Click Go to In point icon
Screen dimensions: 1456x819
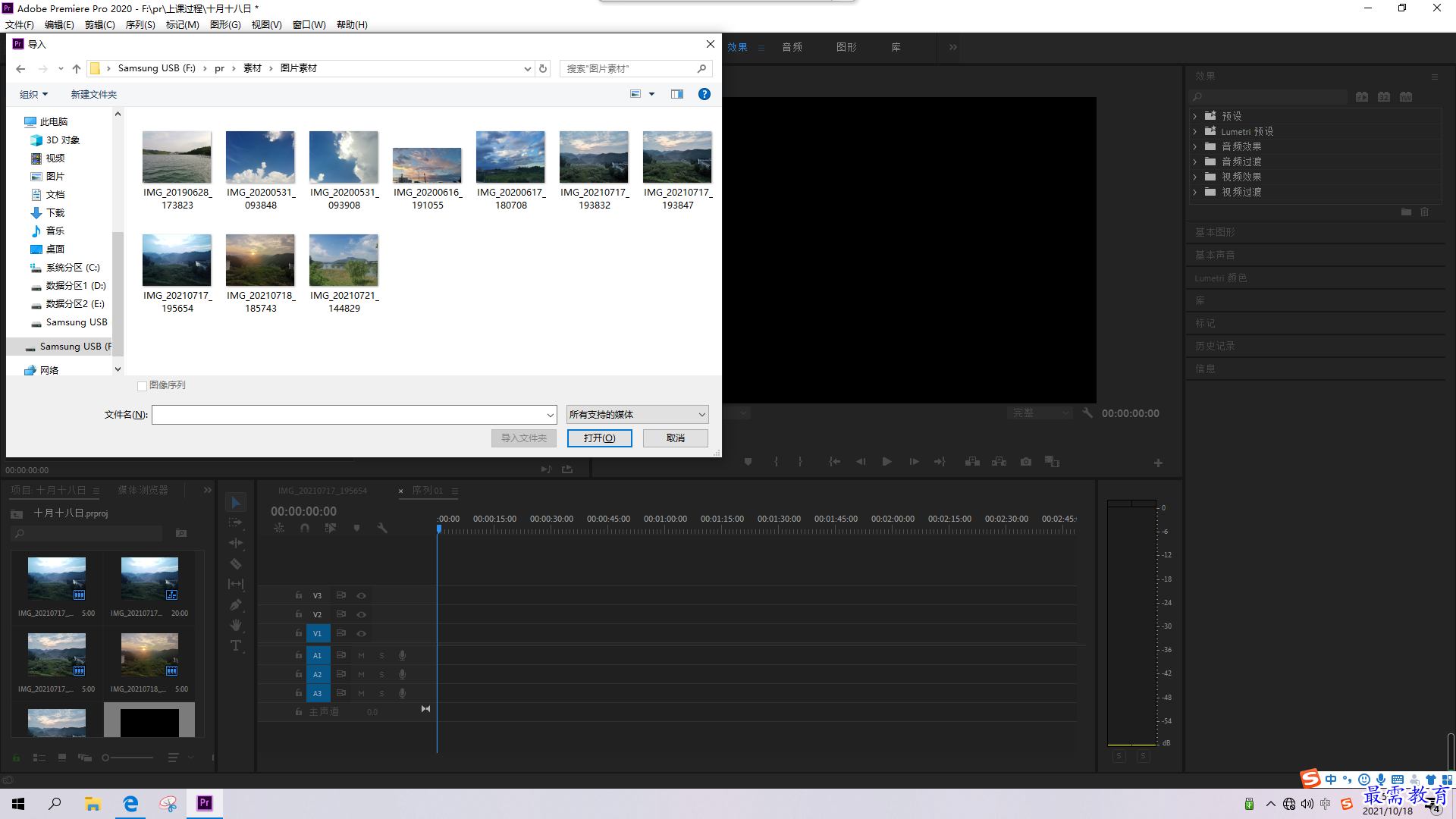tap(835, 462)
